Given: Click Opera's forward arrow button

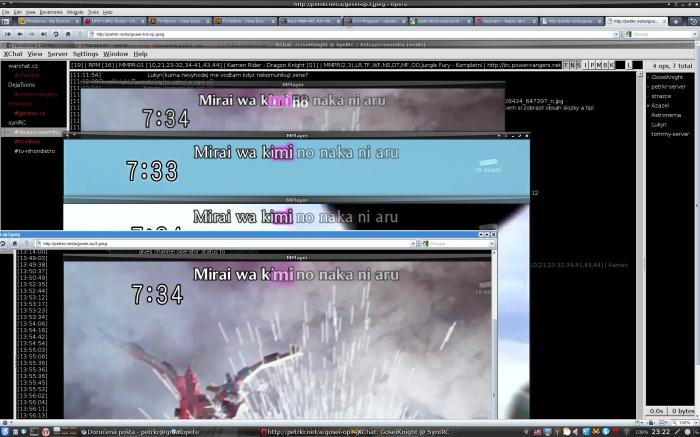Looking at the screenshot, I should [x=32, y=34].
